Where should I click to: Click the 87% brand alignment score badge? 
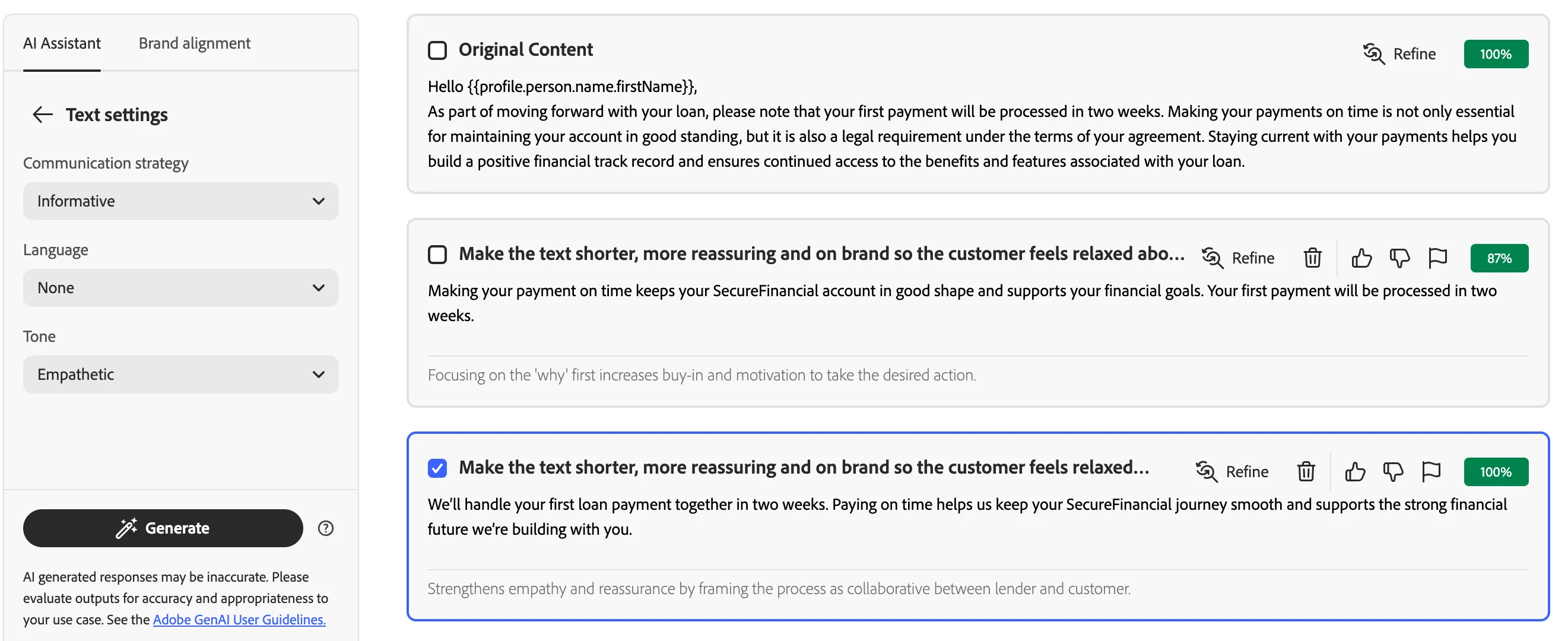pyautogui.click(x=1499, y=258)
